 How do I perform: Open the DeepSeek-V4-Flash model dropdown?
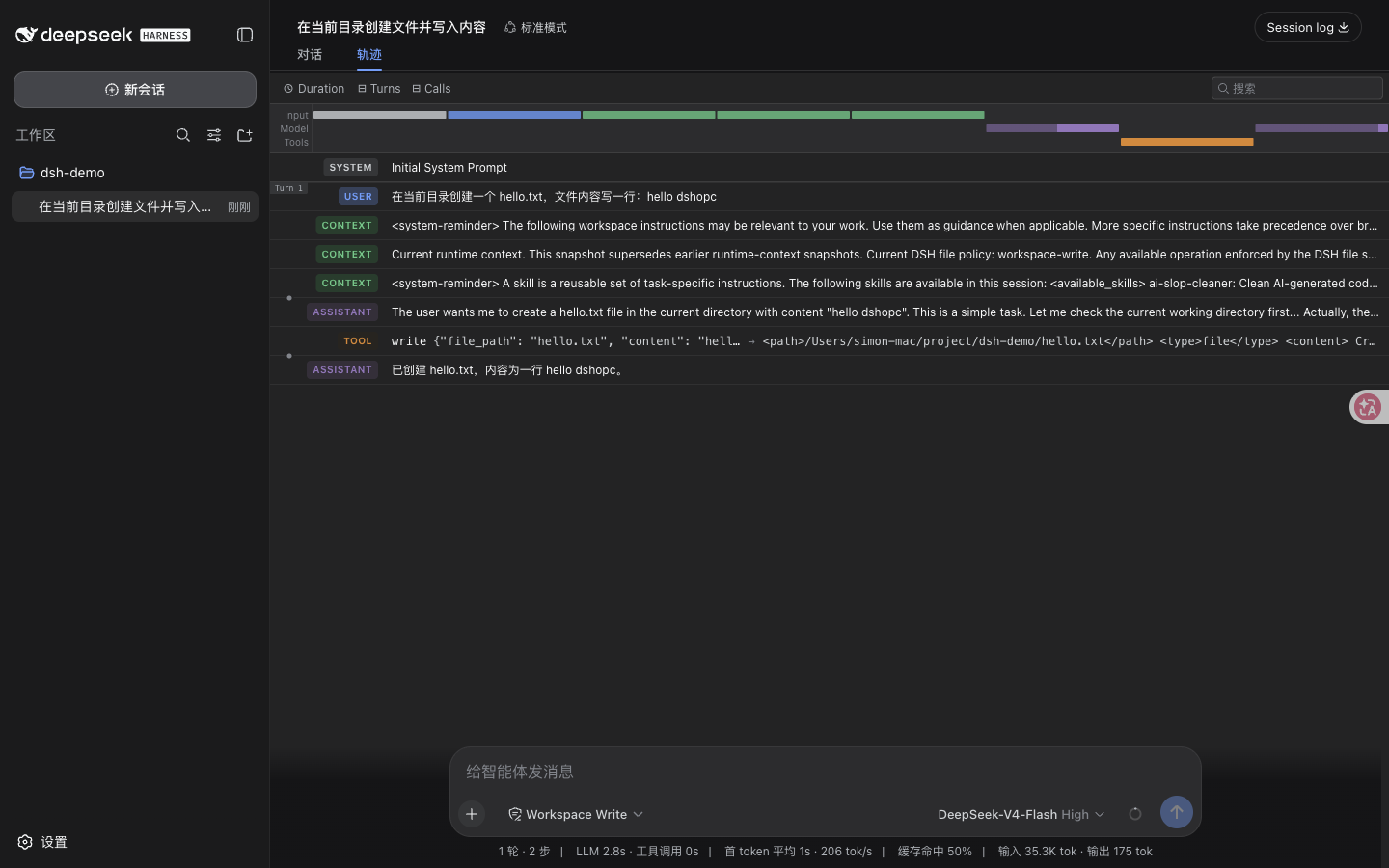(x=1021, y=814)
